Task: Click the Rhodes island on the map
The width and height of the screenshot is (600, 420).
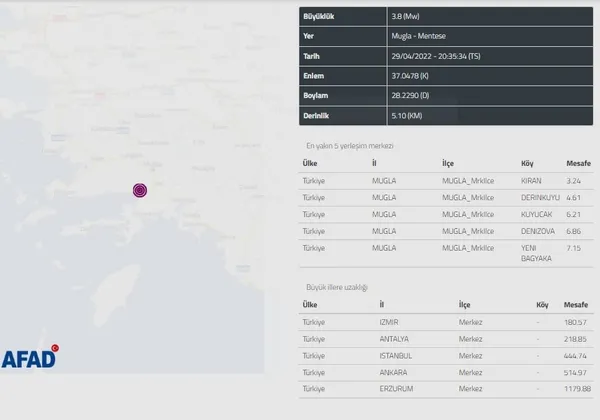Action: pyautogui.click(x=115, y=295)
